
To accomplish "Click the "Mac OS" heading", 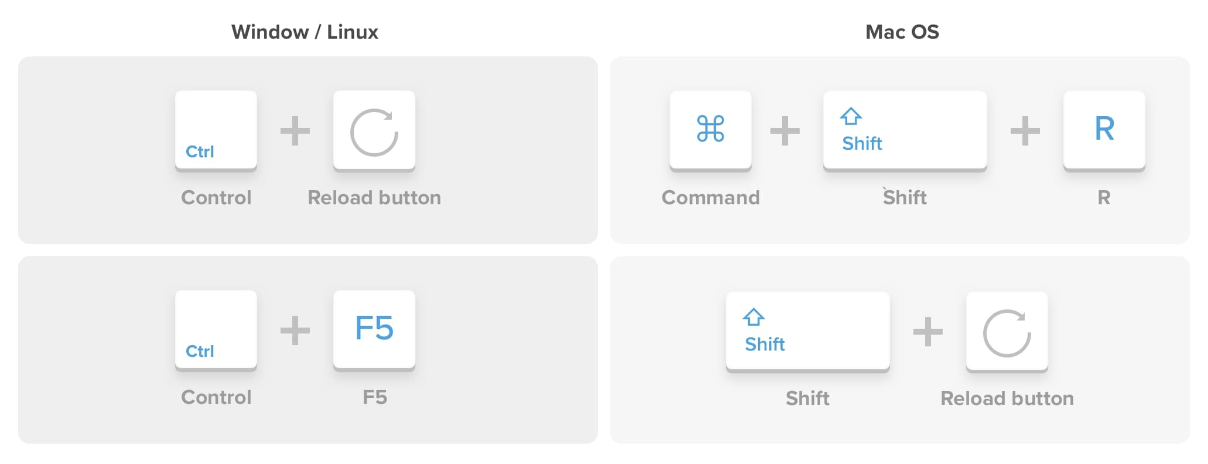I will pos(902,32).
